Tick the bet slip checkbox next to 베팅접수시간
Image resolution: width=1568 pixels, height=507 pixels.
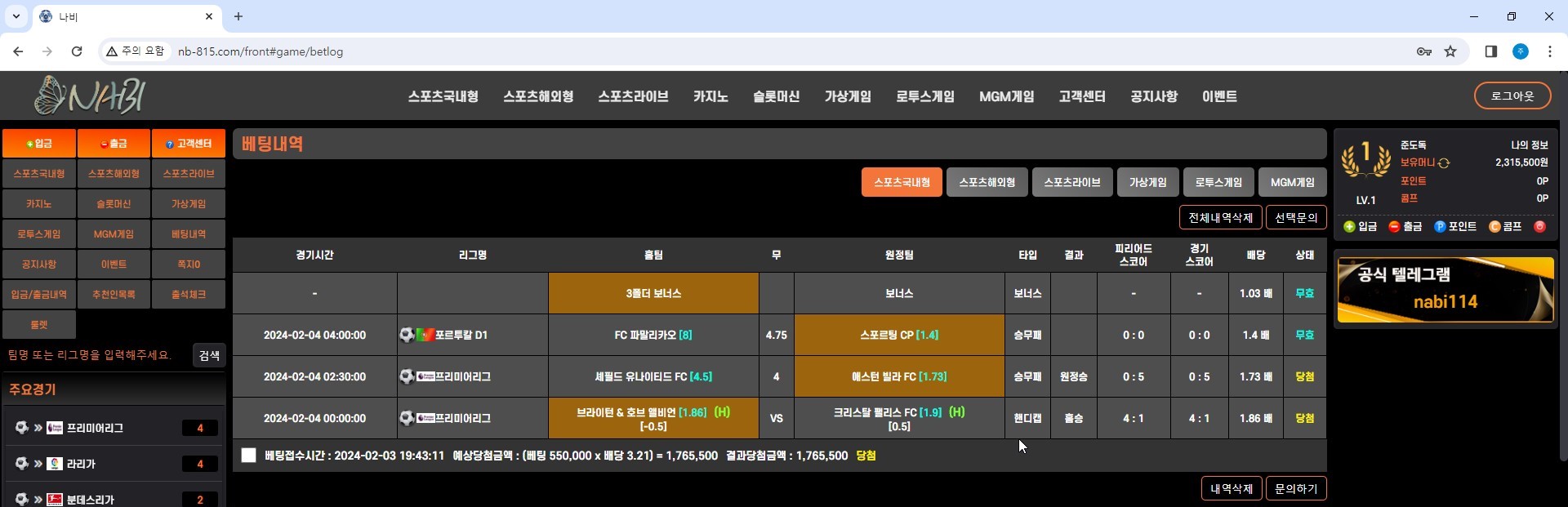coord(249,456)
